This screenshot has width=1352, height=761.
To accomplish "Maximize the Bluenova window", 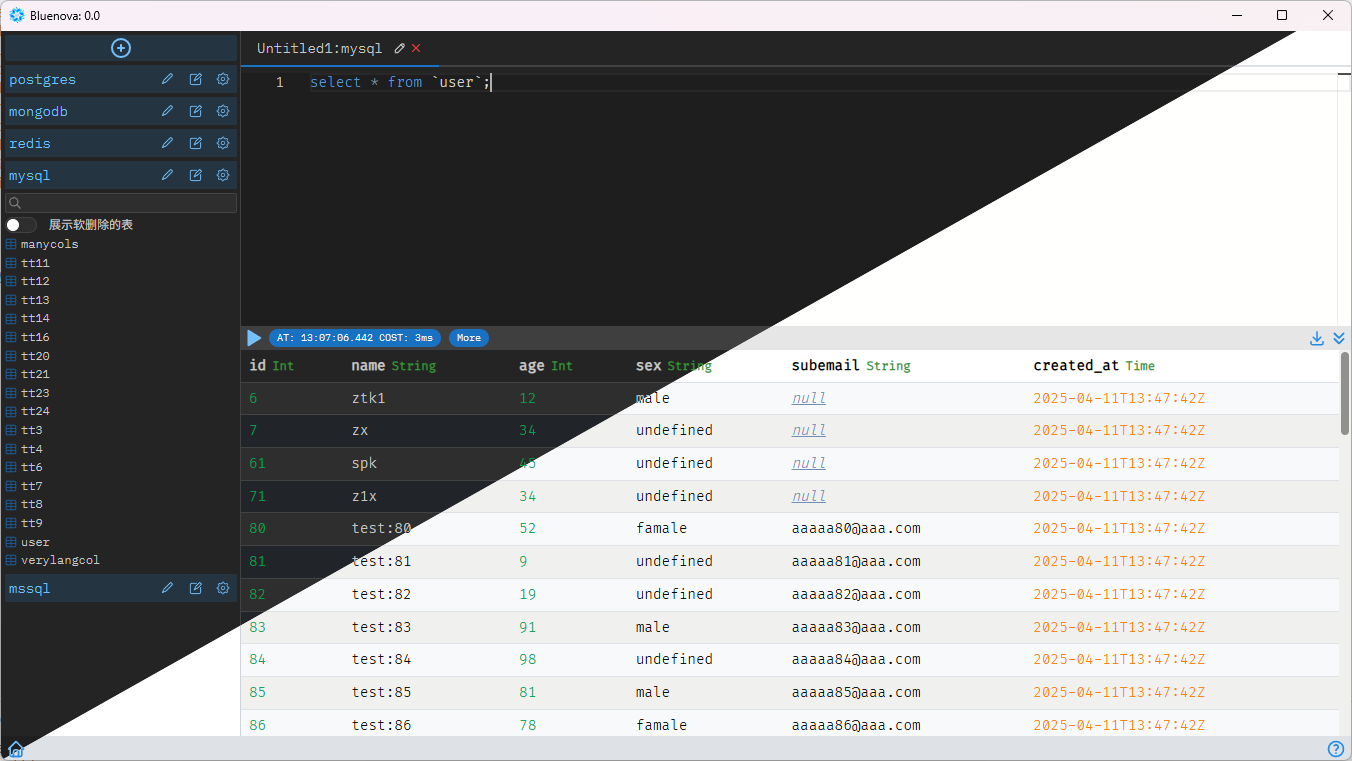I will tap(1282, 15).
